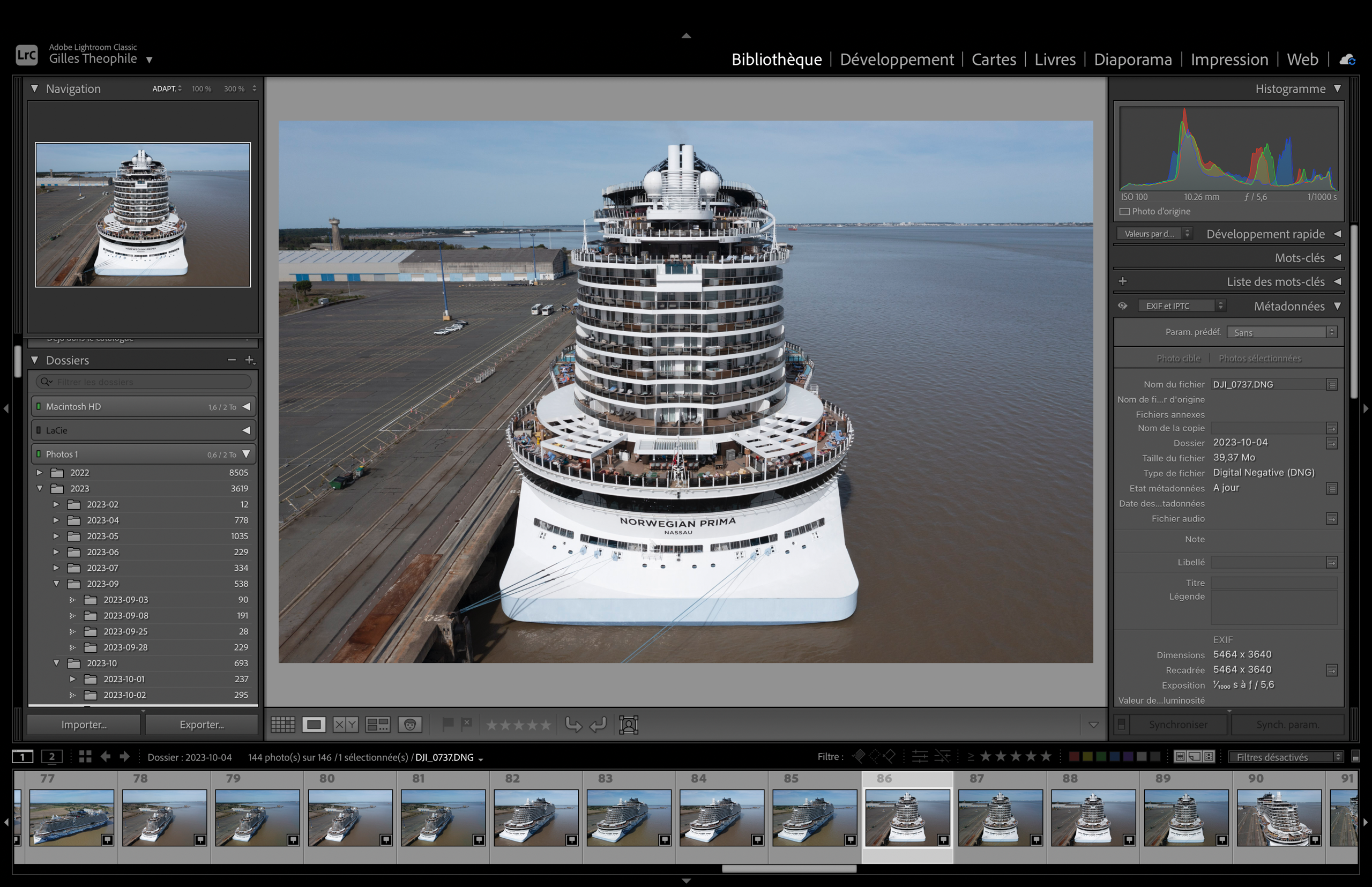The image size is (1372, 887).
Task: Open the Cartes module
Action: [994, 59]
